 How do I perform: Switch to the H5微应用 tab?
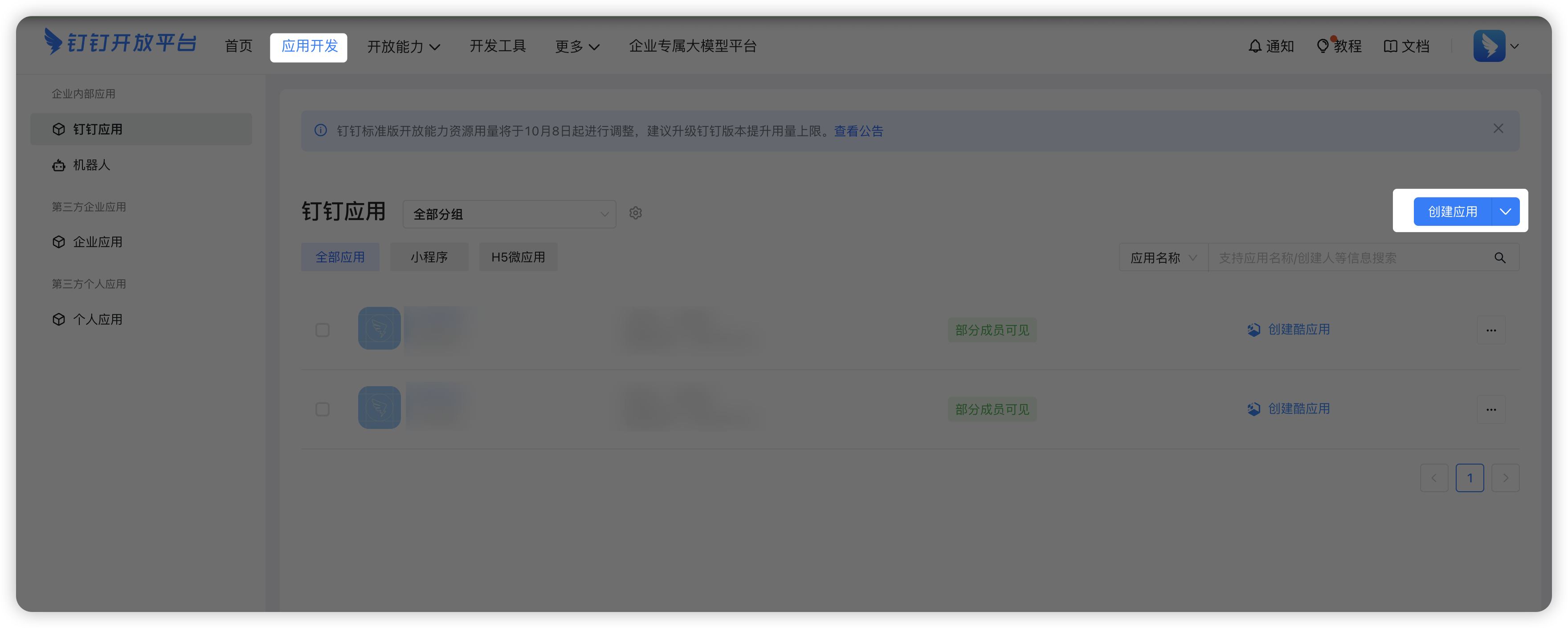pos(518,257)
